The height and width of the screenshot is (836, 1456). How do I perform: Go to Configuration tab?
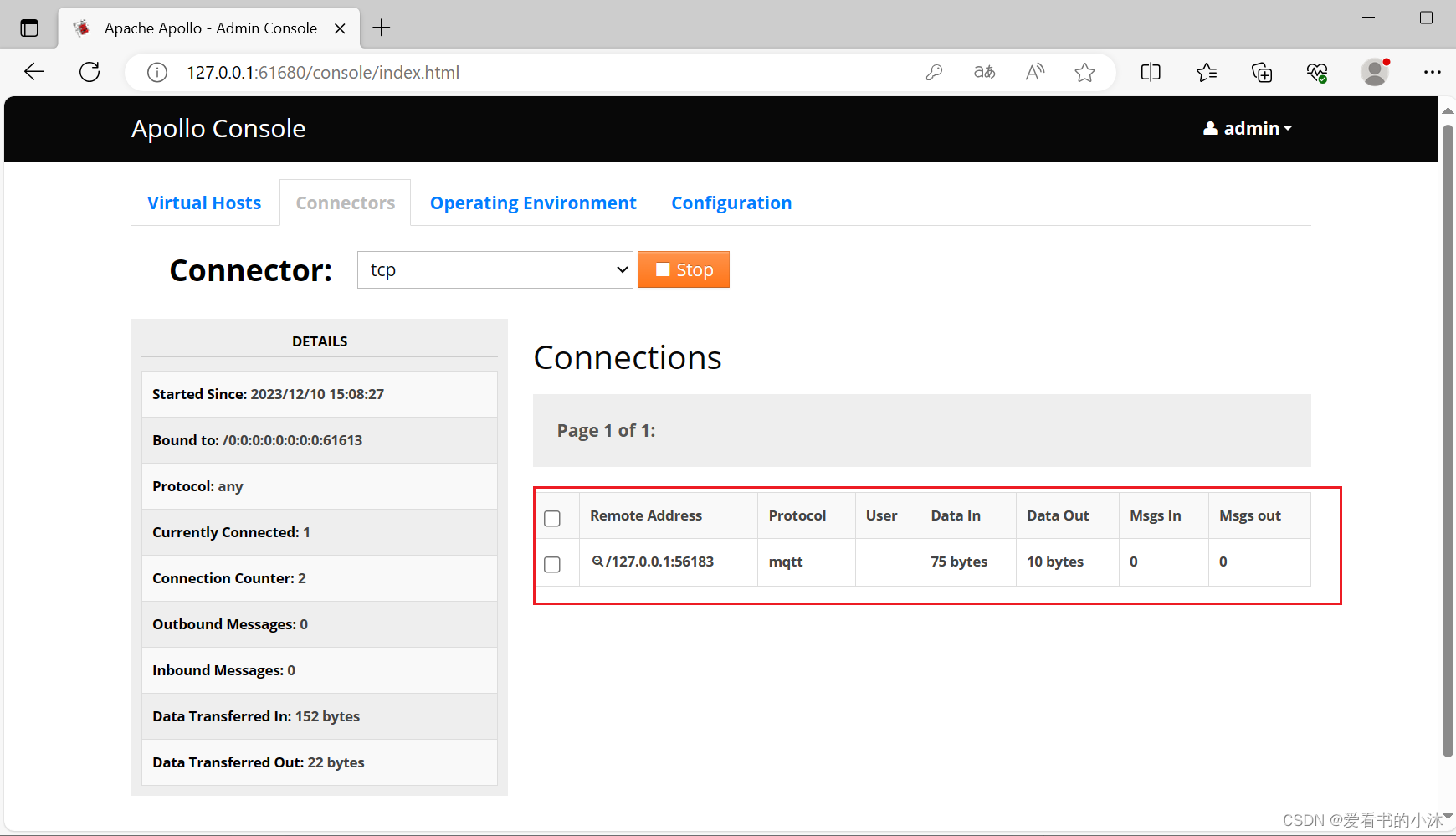click(x=731, y=203)
